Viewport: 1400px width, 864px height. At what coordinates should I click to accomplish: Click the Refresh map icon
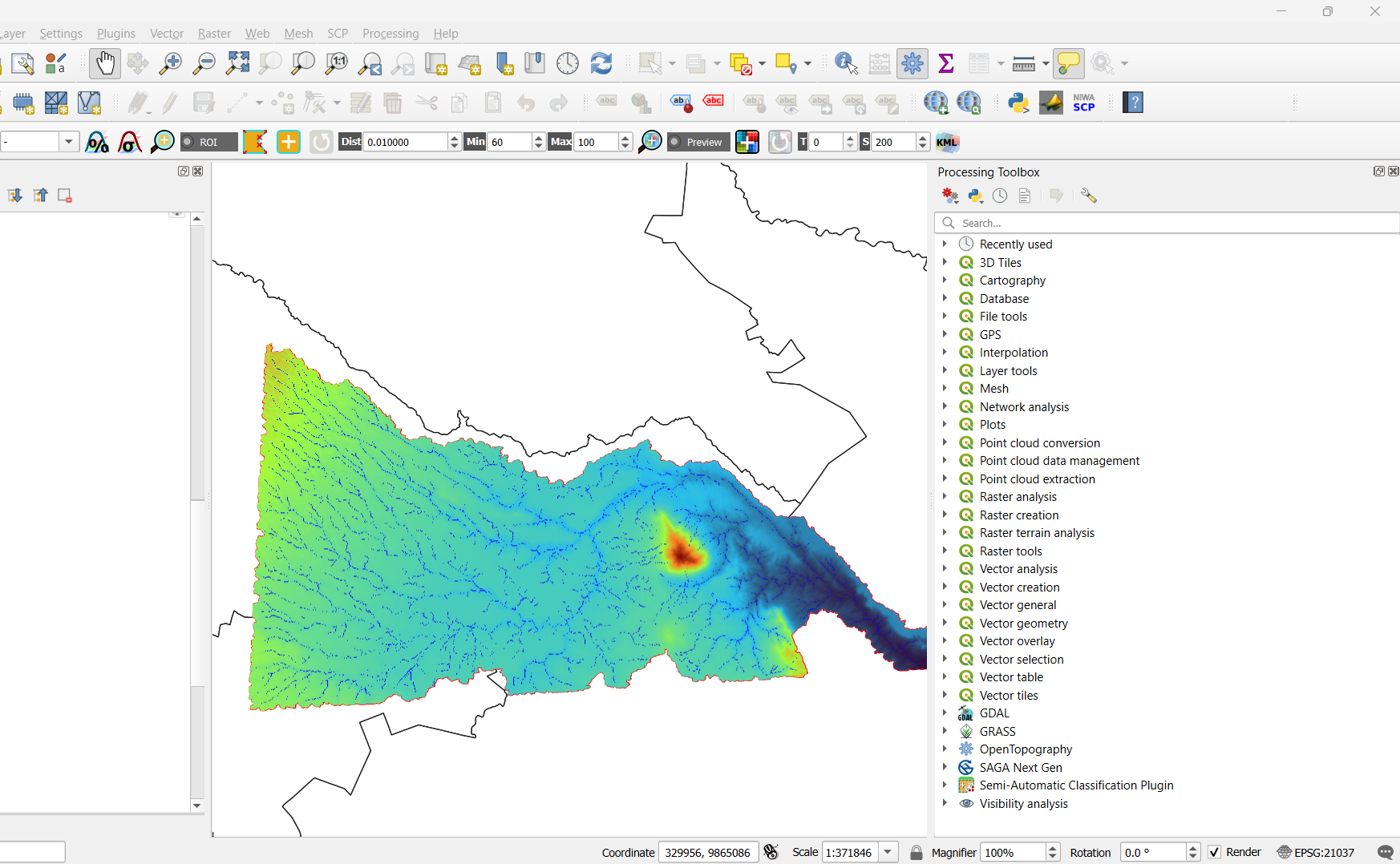(x=601, y=63)
